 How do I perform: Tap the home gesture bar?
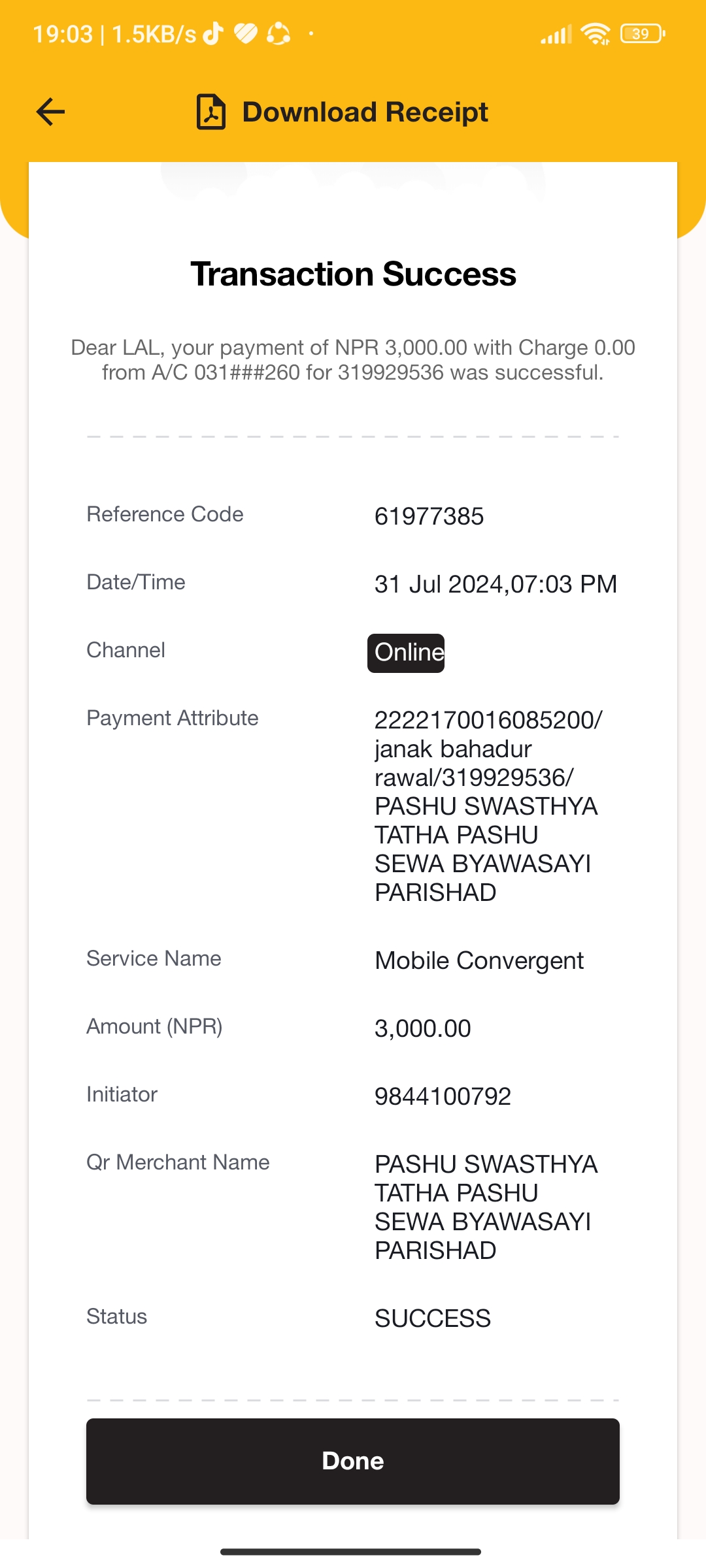point(351,1552)
